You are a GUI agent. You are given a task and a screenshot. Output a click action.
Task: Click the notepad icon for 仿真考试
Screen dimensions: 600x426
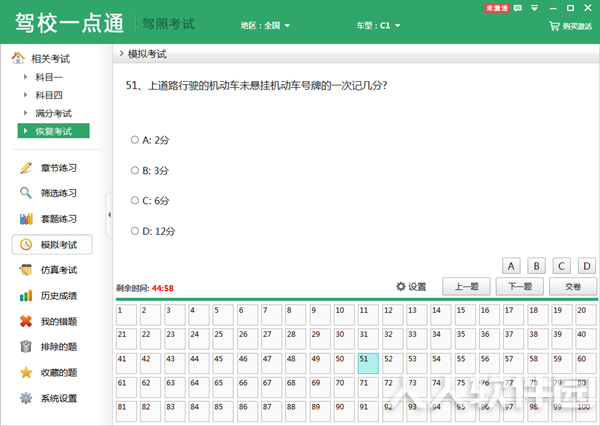point(26,270)
